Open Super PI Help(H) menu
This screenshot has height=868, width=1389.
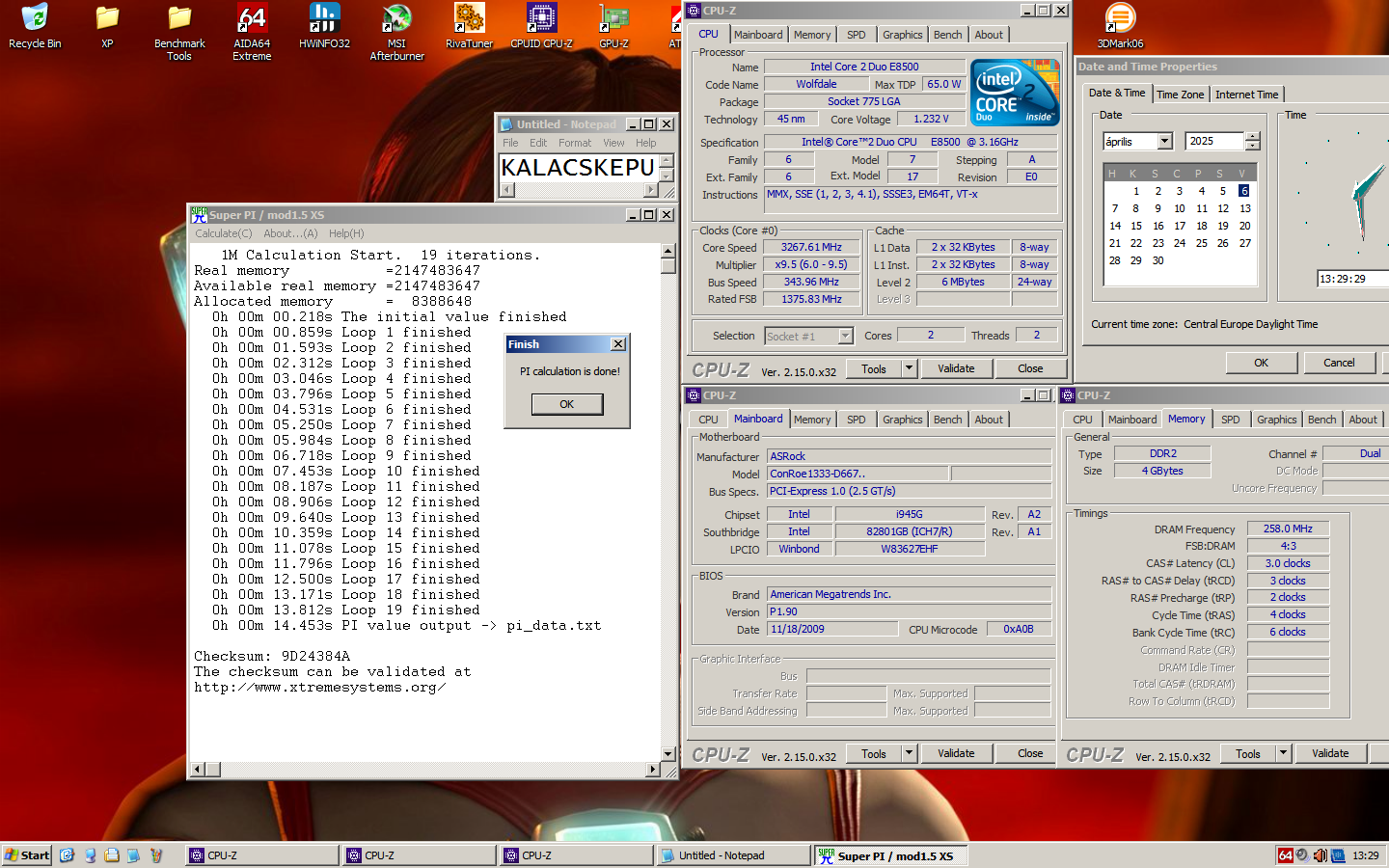pos(346,233)
